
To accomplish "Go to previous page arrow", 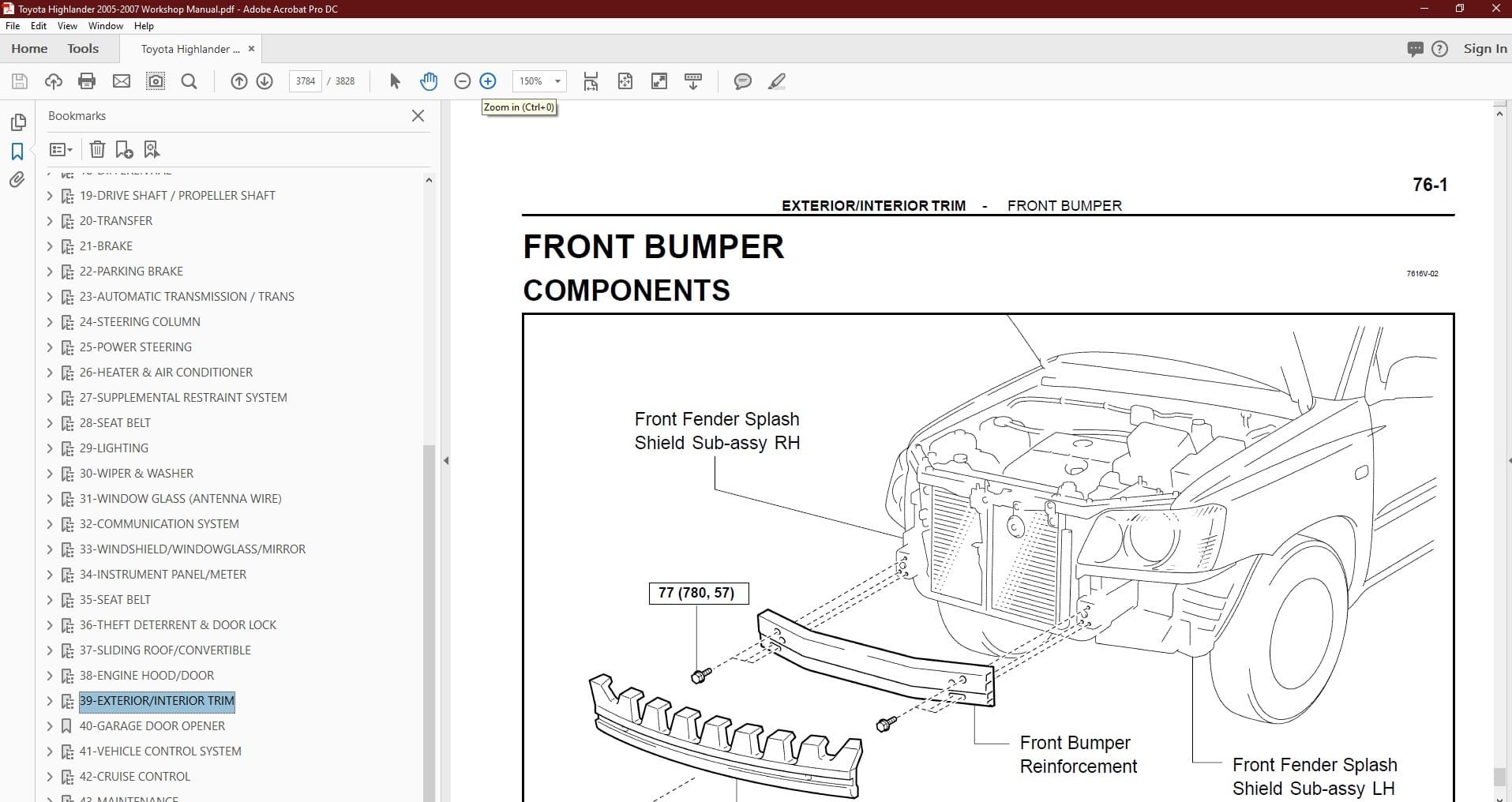I will (239, 81).
